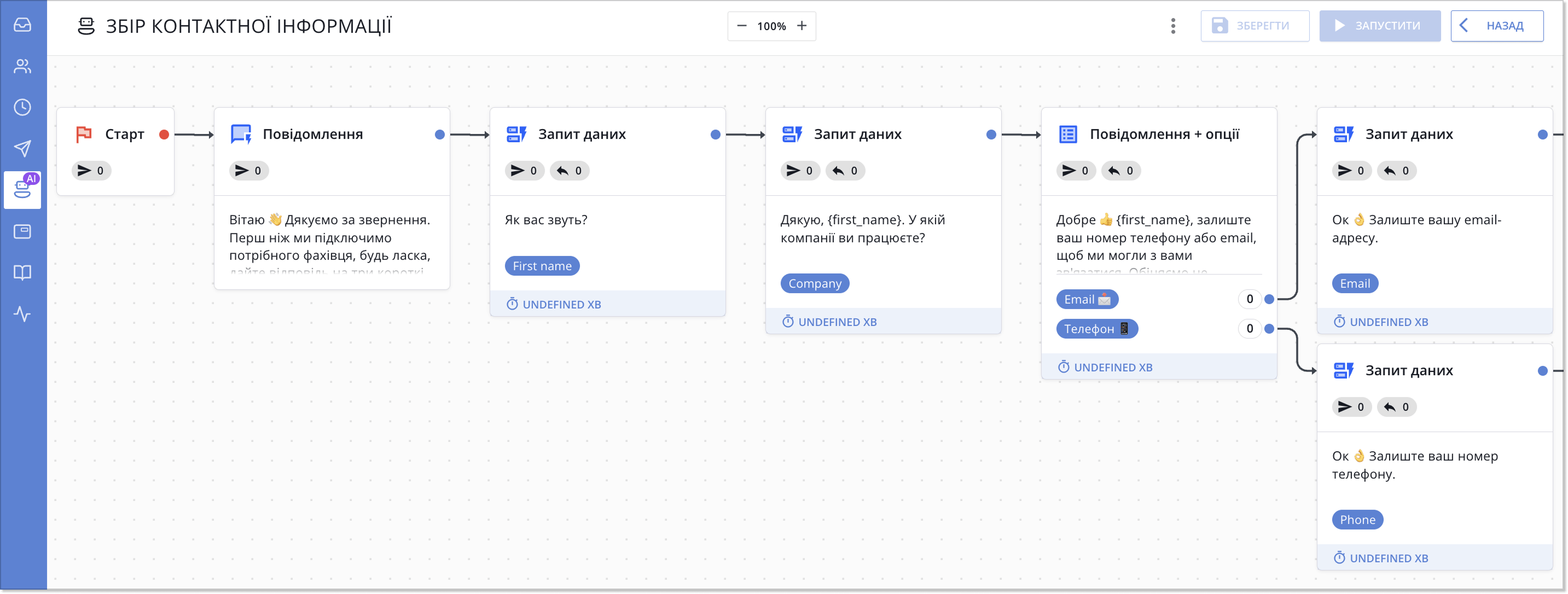Click the Email option output connector dot
The image size is (1568, 594).
(1269, 299)
